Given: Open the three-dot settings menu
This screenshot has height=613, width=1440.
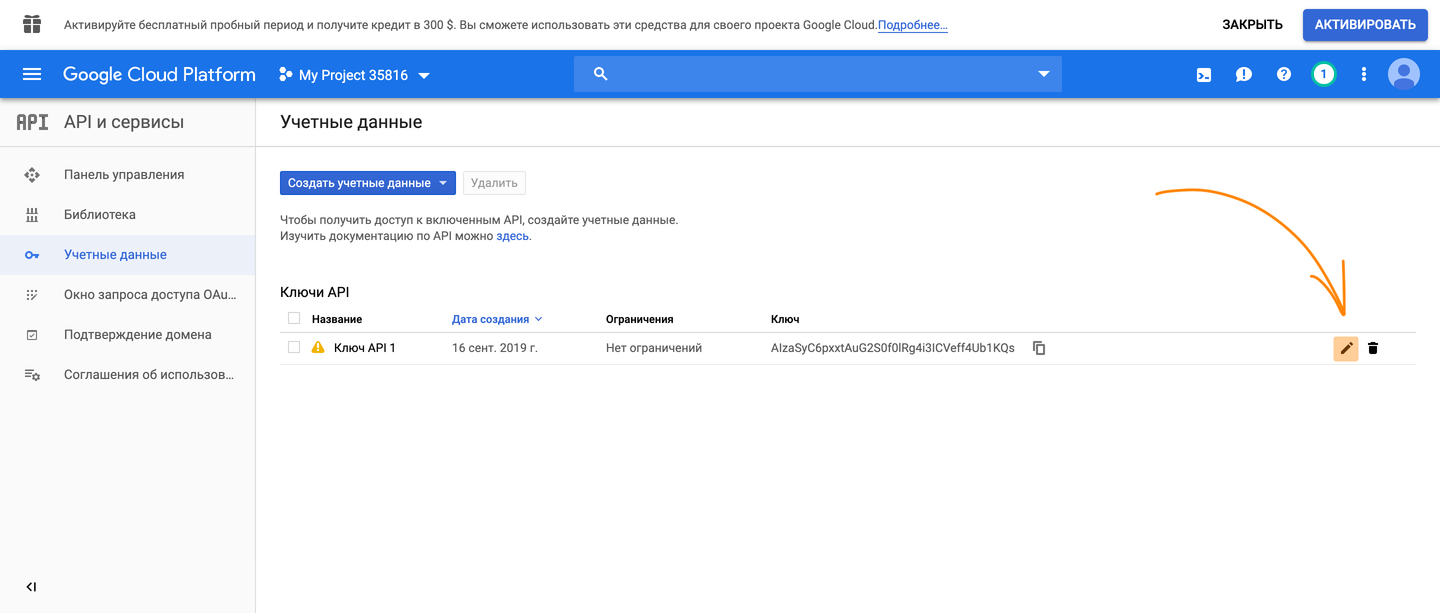Looking at the screenshot, I should click(1364, 75).
